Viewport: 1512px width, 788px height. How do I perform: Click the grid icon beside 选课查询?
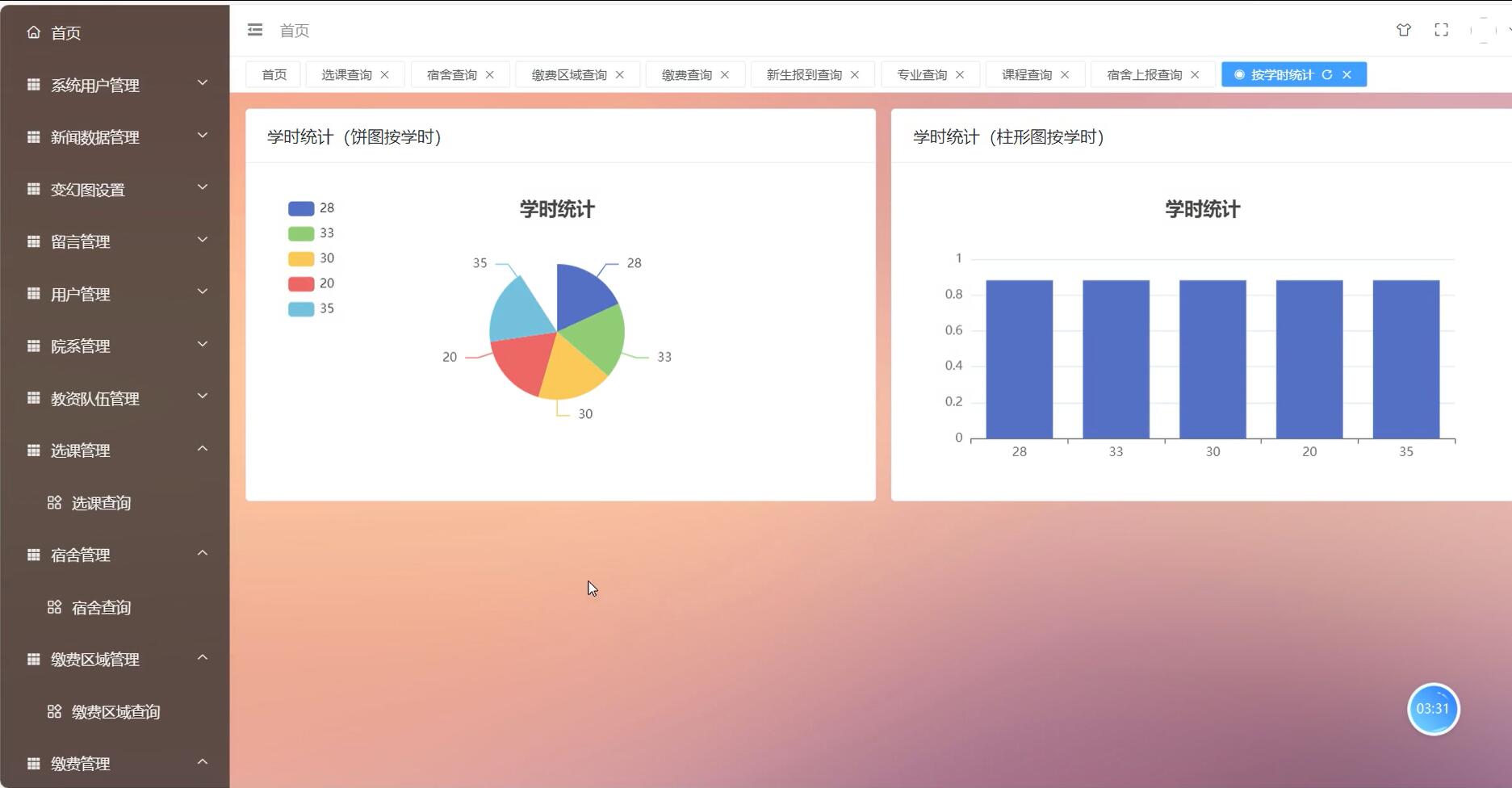point(55,502)
